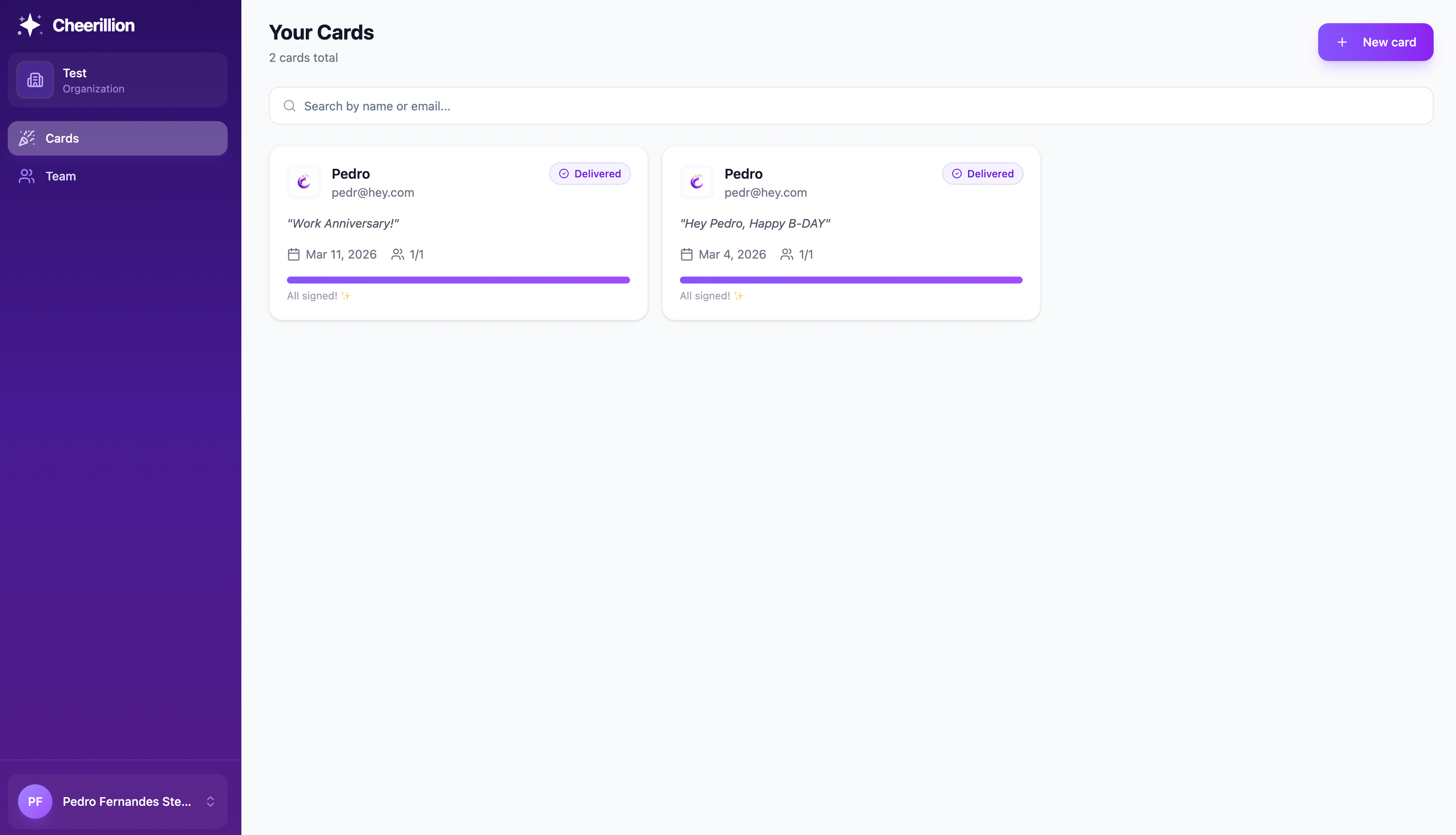
Task: Open the Test Organization switcher
Action: tap(118, 80)
